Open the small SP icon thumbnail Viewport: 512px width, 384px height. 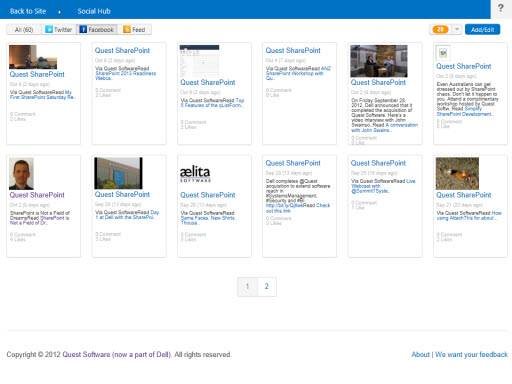click(443, 53)
